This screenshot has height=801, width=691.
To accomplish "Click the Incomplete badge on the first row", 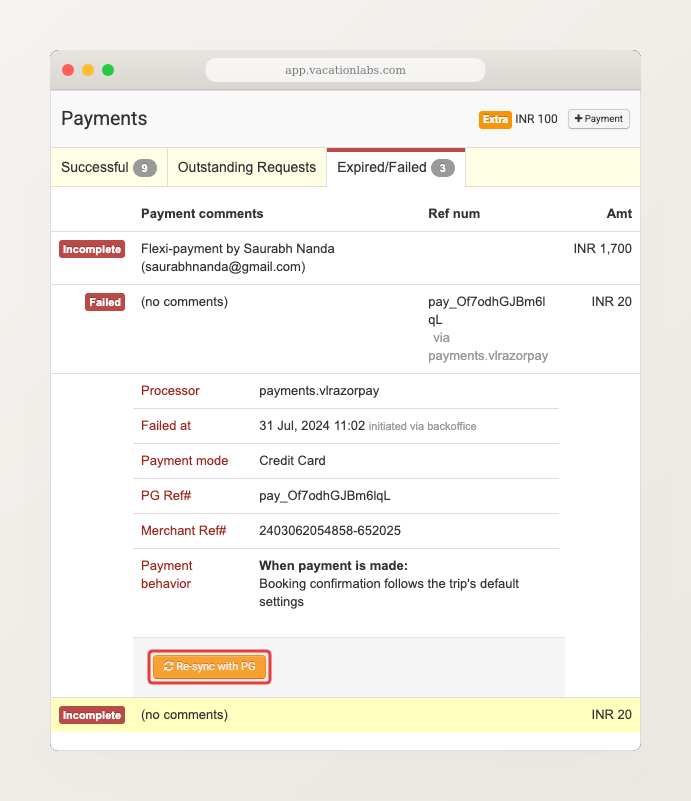I will 91,249.
